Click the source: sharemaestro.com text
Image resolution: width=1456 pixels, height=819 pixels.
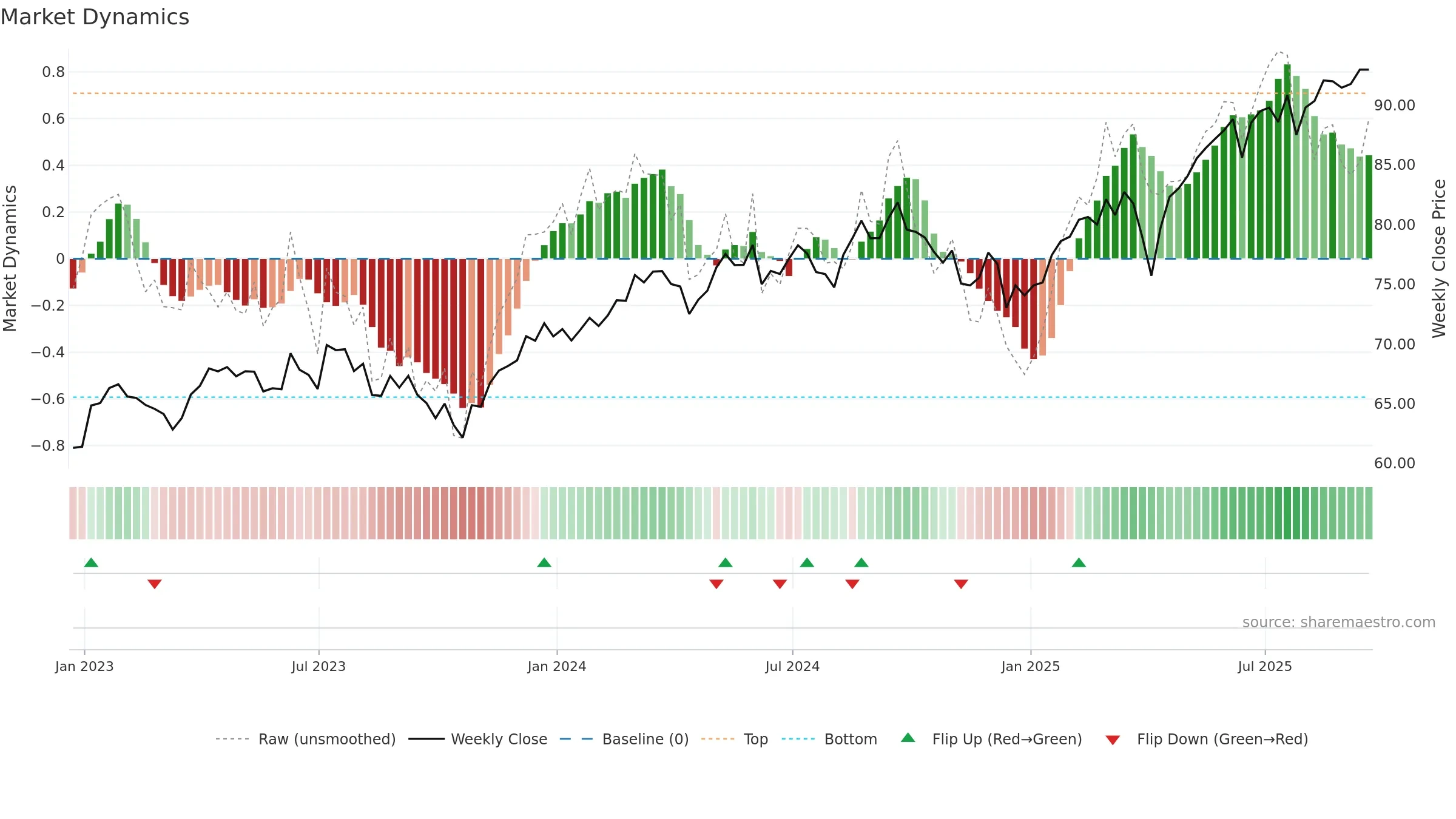[1339, 622]
